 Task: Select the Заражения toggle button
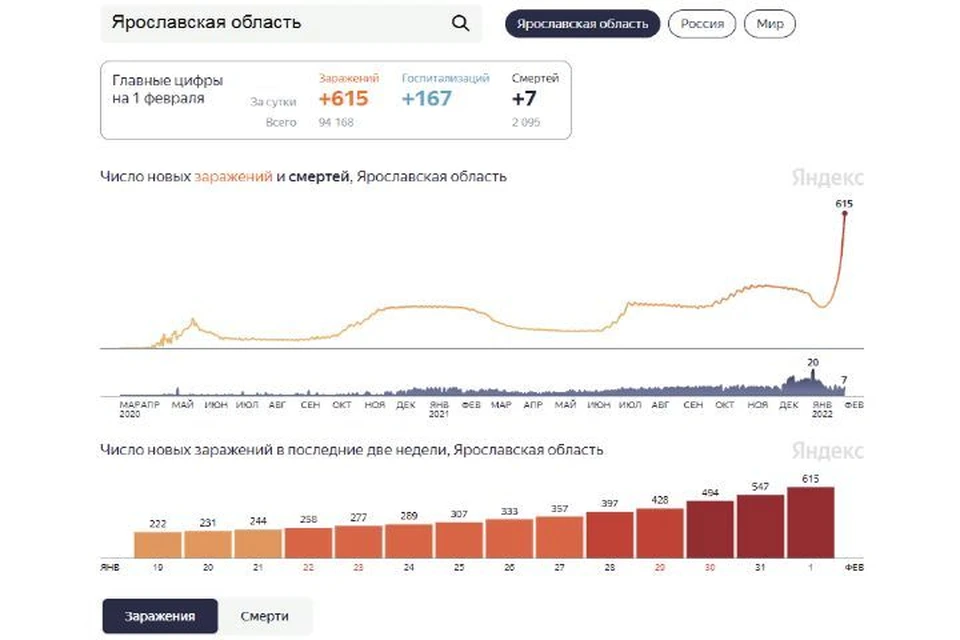coord(160,616)
